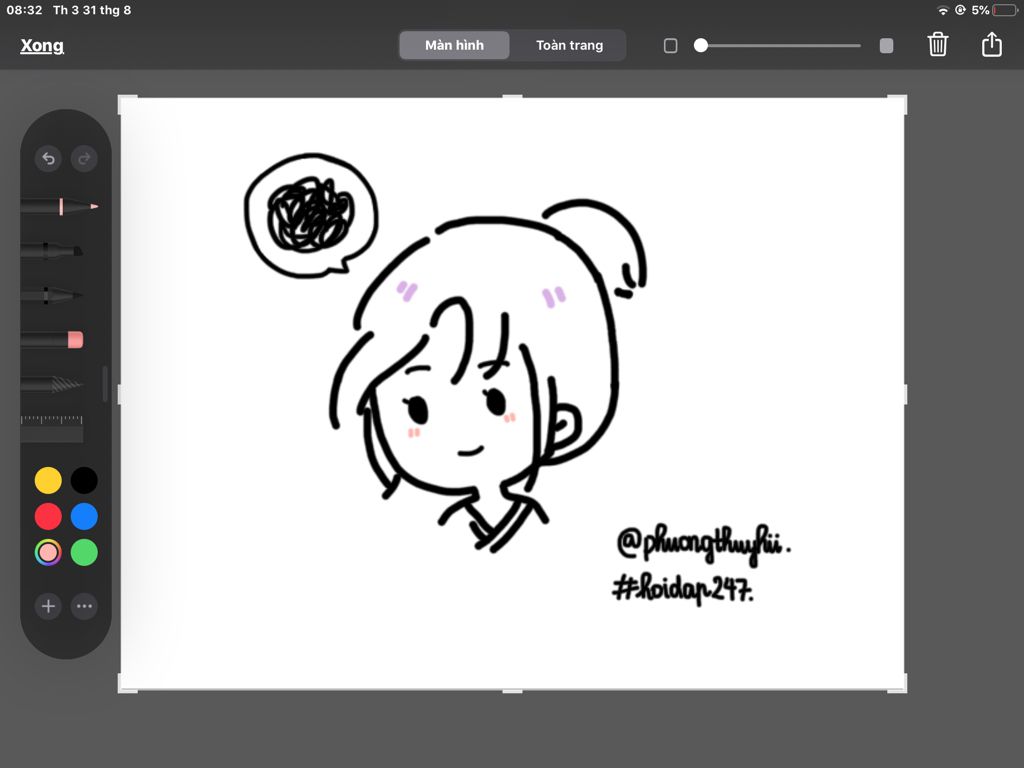Tap the 08:32 clock in status bar

24,10
